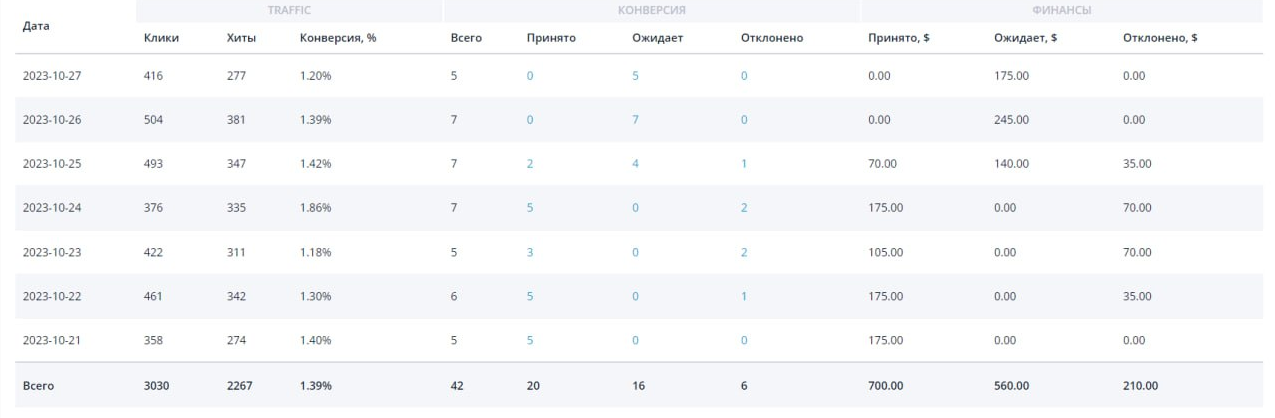Click the Принято count link for 2023-10-23
The width and height of the screenshot is (1275, 418).
(x=530, y=252)
